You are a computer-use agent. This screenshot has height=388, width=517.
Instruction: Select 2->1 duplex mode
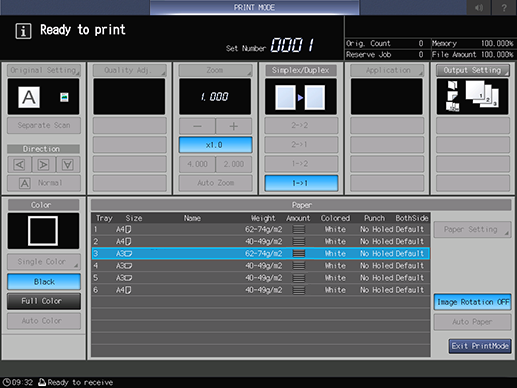pyautogui.click(x=301, y=145)
